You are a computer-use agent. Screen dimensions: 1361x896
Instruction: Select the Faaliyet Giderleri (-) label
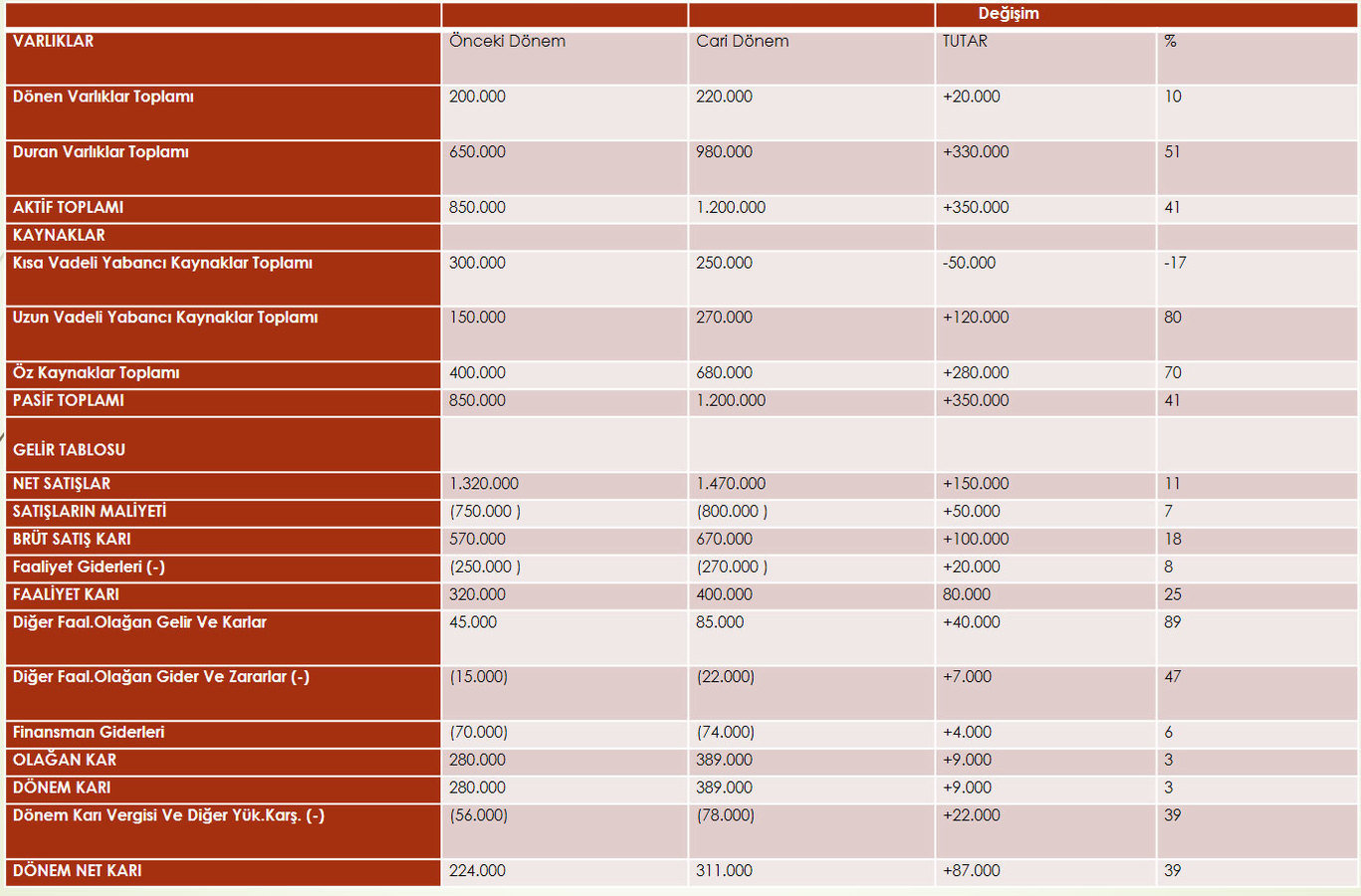click(x=89, y=567)
